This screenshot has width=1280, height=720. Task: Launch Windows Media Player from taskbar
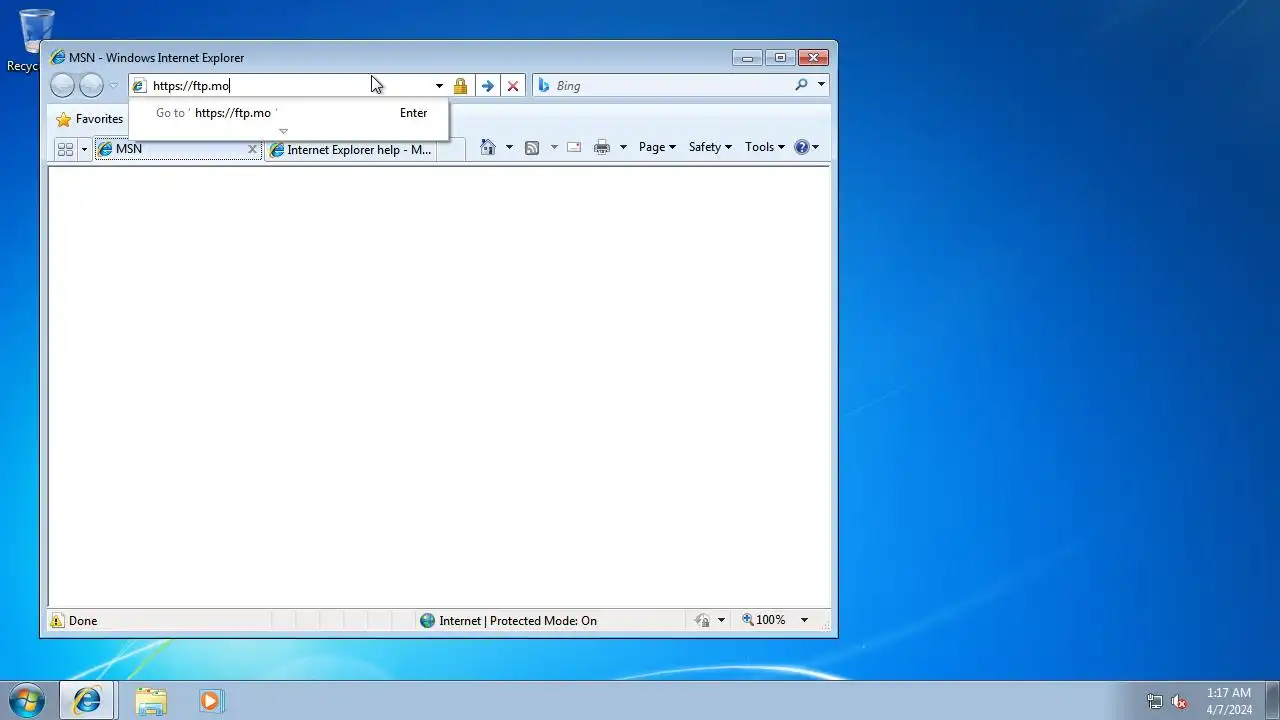click(210, 701)
